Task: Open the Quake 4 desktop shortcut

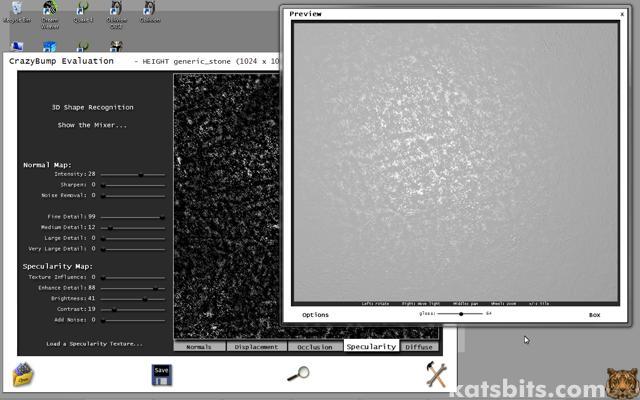Action: [x=83, y=12]
